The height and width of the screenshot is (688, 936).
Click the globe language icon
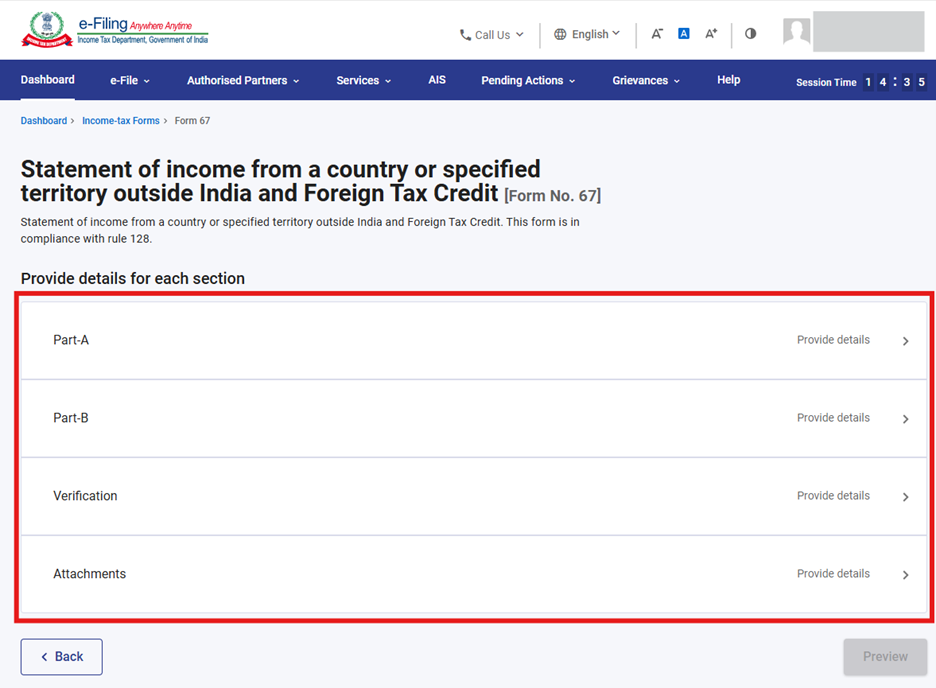tap(560, 34)
